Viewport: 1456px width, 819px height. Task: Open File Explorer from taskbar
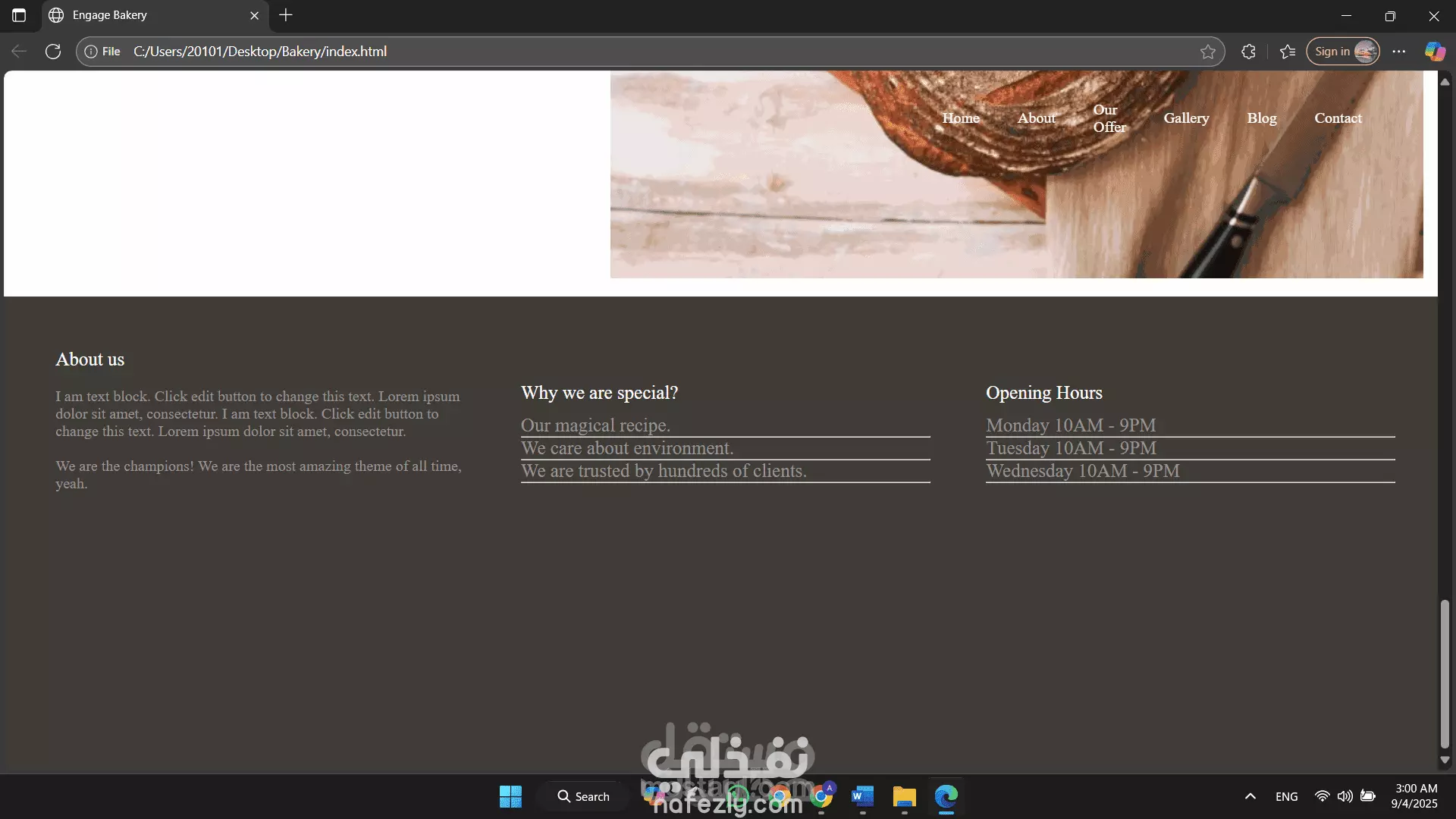pyautogui.click(x=904, y=796)
